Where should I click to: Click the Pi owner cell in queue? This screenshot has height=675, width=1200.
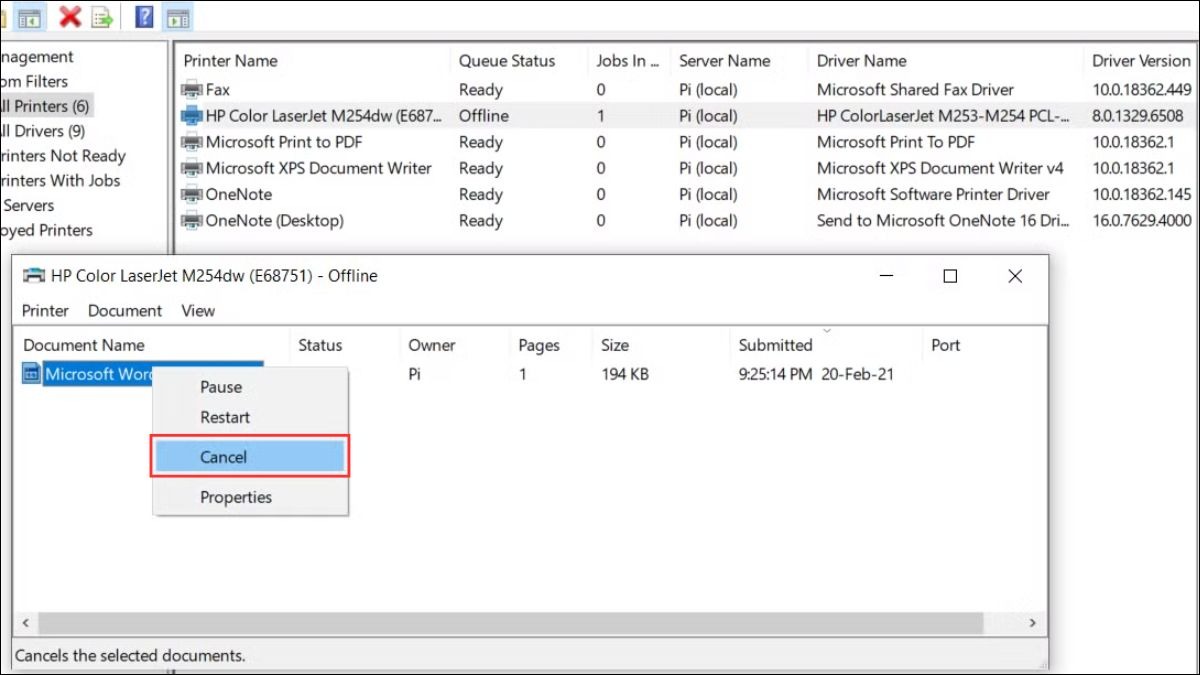(415, 375)
